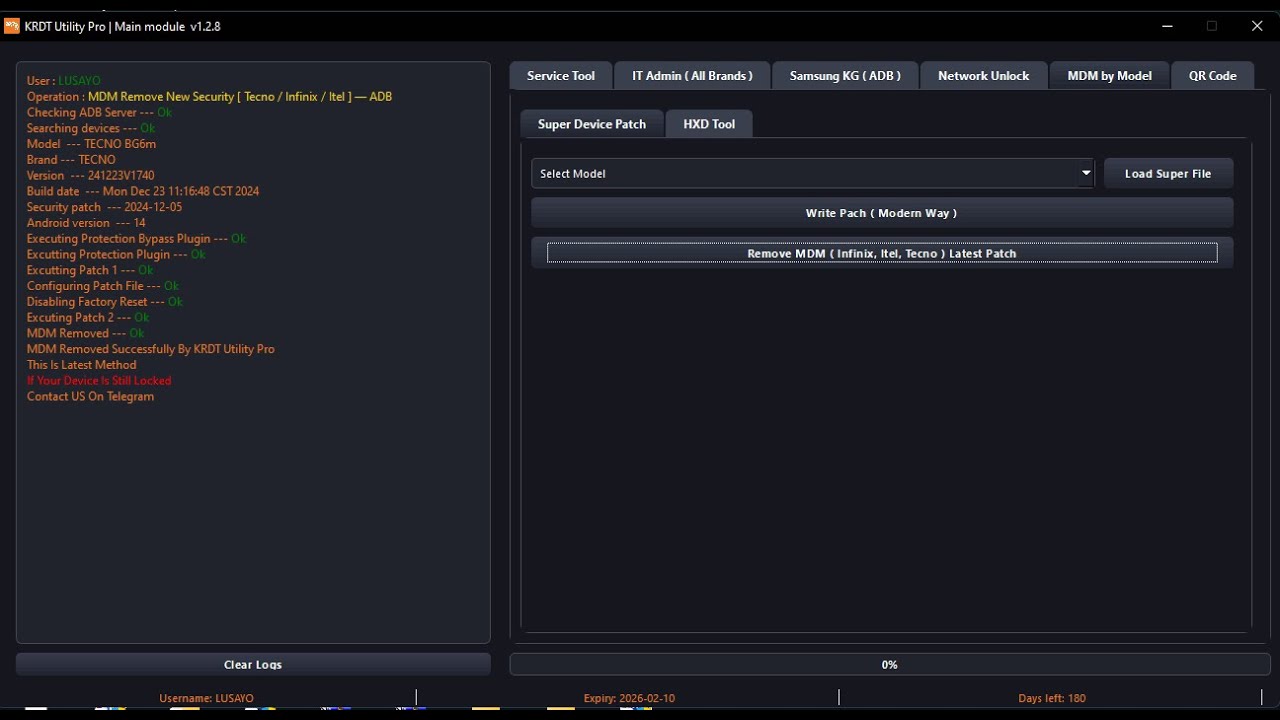Expand the Select Model dropdown arrow

[x=1085, y=173]
